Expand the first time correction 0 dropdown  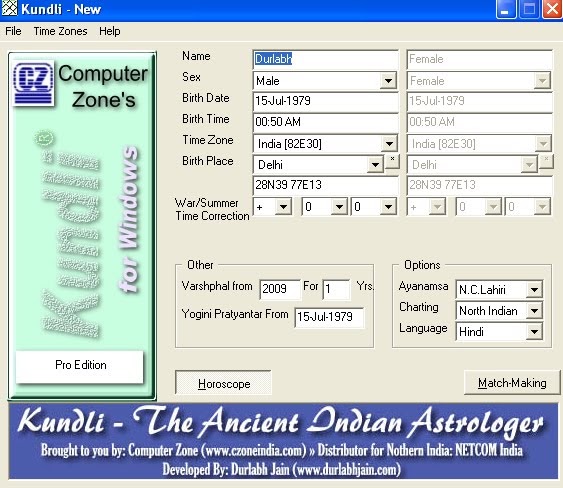click(339, 207)
